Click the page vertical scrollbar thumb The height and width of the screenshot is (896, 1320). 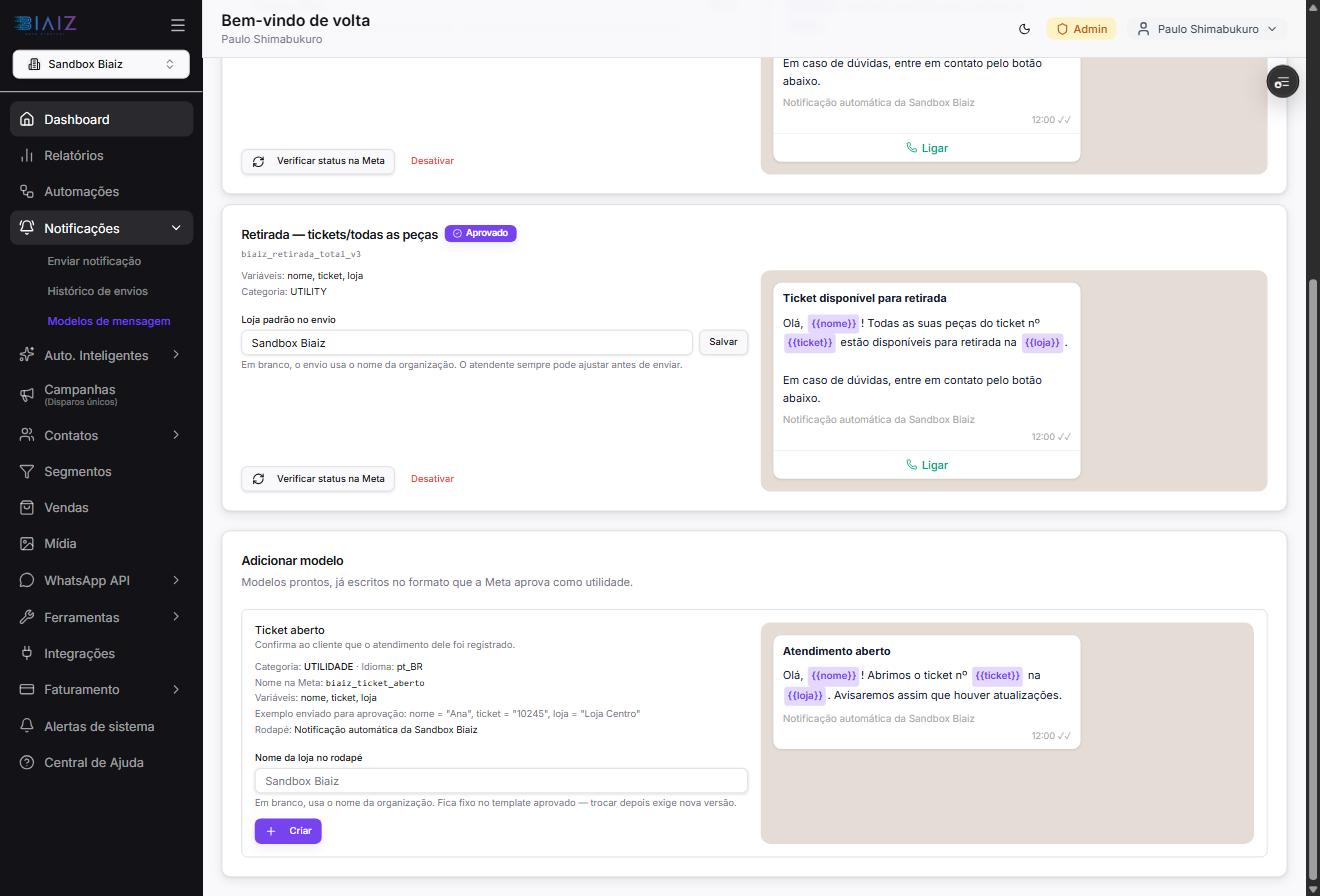pos(1313,580)
